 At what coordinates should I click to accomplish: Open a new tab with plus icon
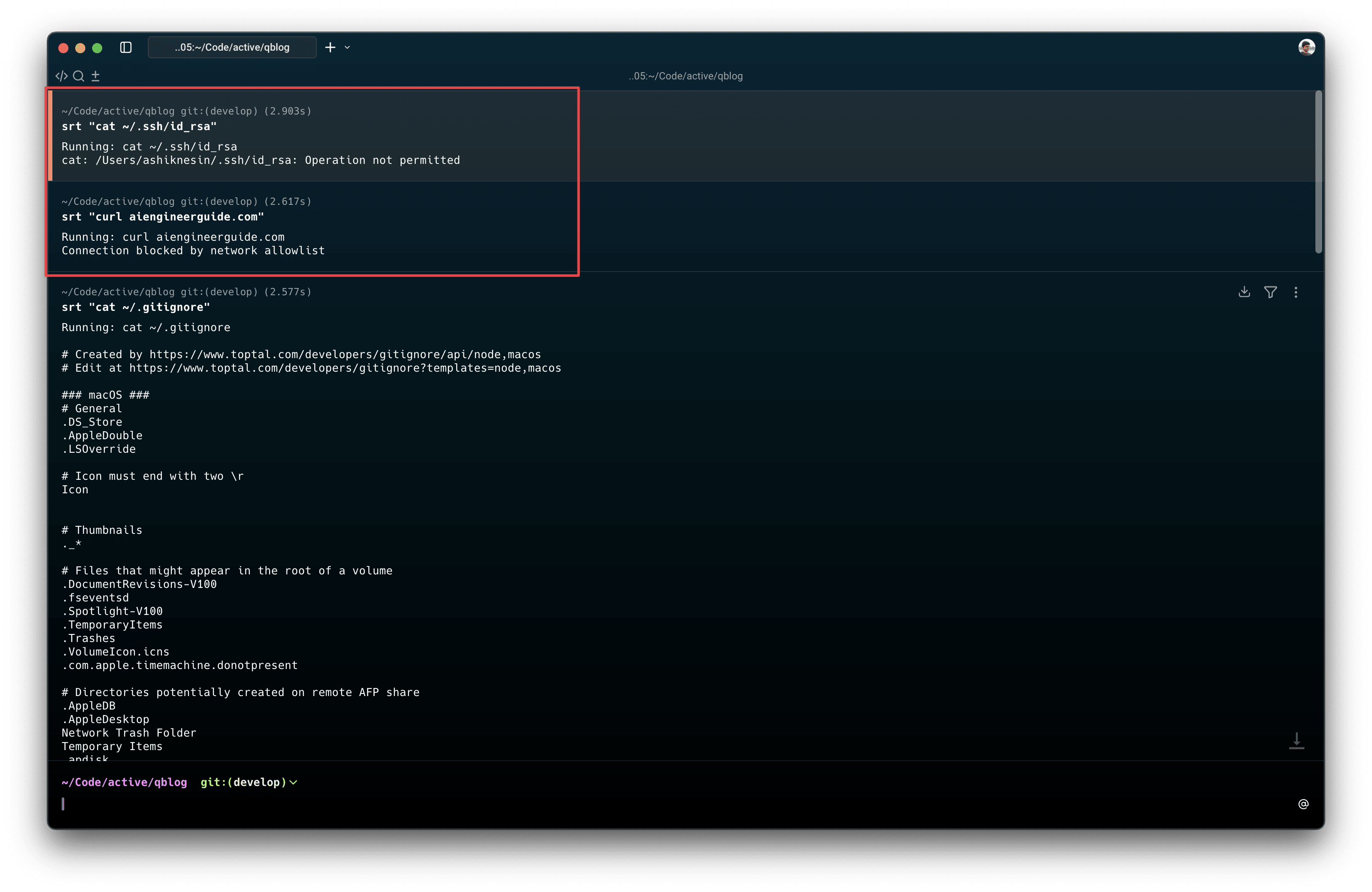pos(330,47)
